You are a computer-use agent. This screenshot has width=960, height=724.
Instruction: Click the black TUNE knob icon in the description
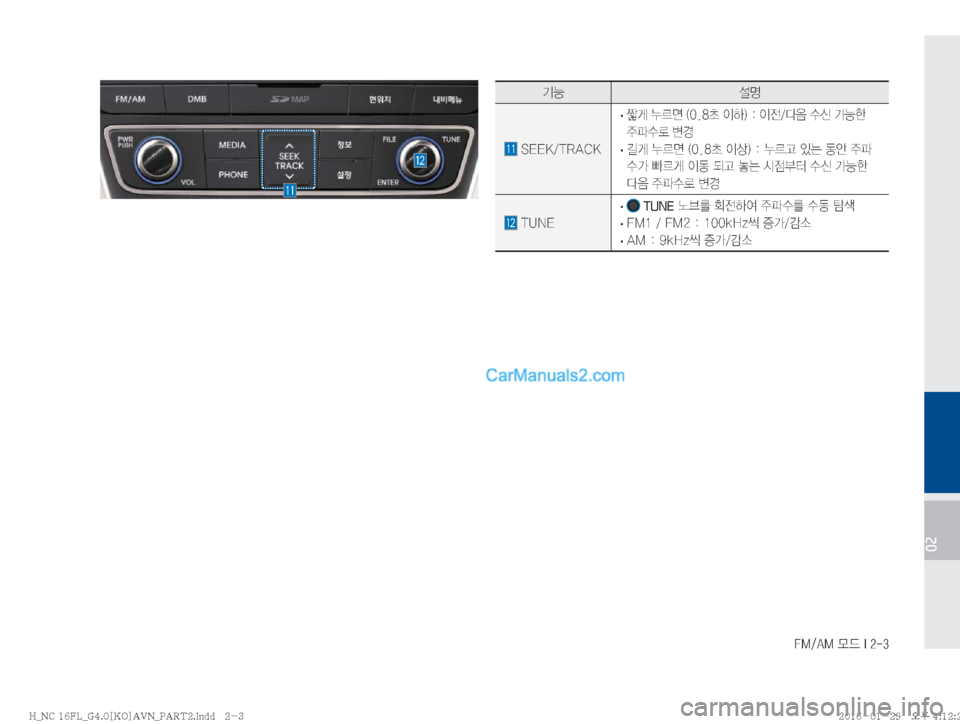633,206
